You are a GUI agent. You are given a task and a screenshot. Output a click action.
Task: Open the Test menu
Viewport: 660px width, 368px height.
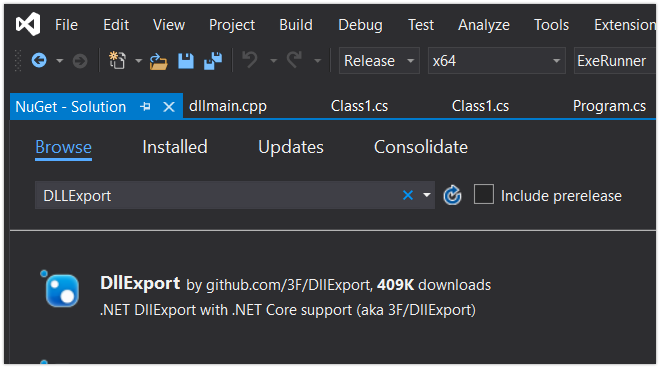click(420, 25)
